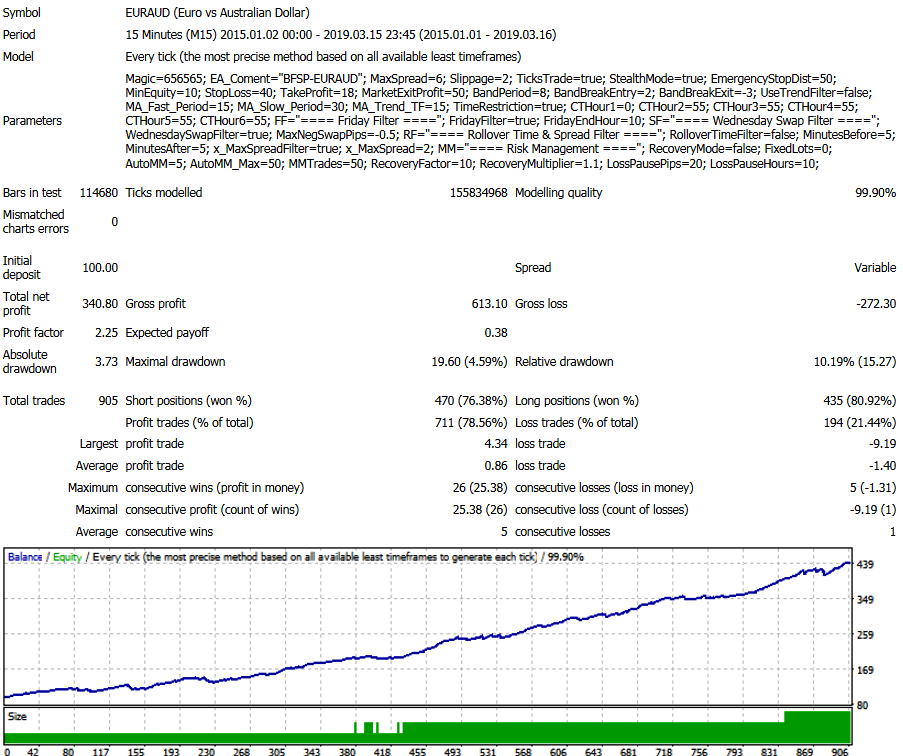
Task: Click the '906' trade number axis label
Action: click(840, 751)
